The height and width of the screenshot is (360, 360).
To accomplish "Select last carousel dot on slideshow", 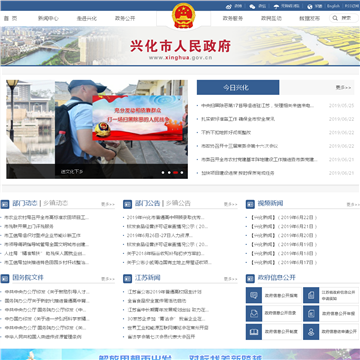I will [x=182, y=173].
